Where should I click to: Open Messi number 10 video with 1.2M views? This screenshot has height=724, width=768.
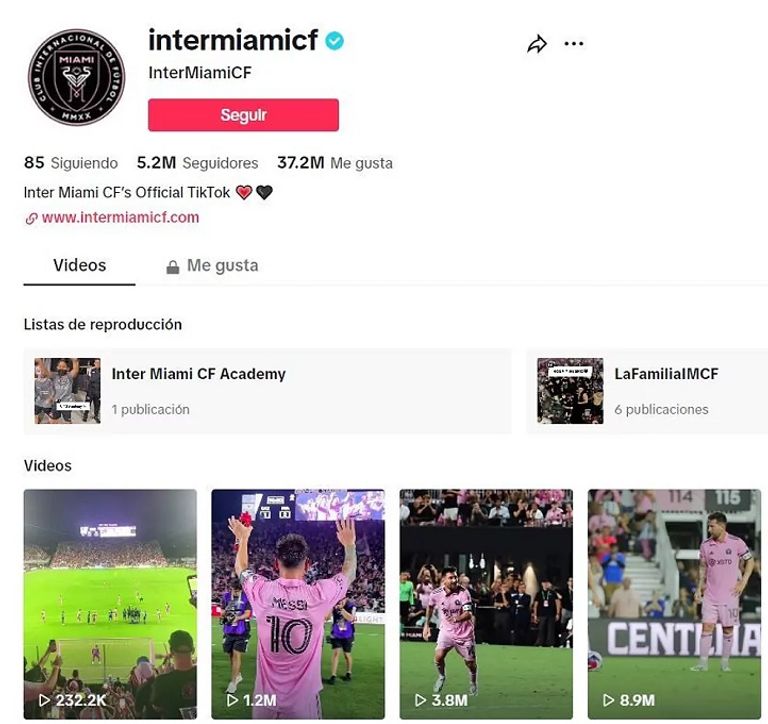point(298,604)
